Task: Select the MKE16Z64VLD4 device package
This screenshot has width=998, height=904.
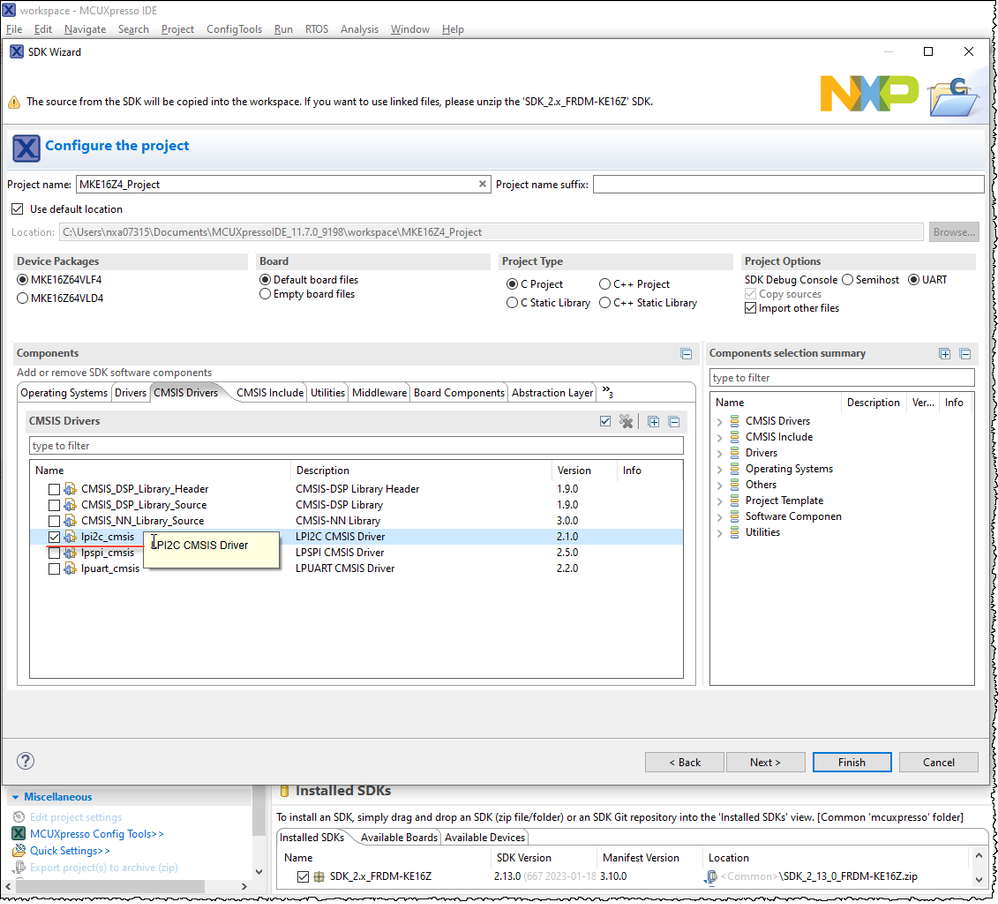Action: [21, 297]
